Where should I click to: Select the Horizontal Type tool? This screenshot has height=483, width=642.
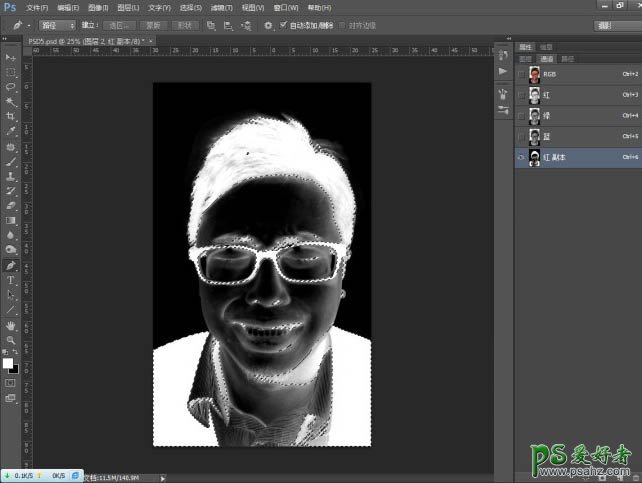tap(10, 280)
